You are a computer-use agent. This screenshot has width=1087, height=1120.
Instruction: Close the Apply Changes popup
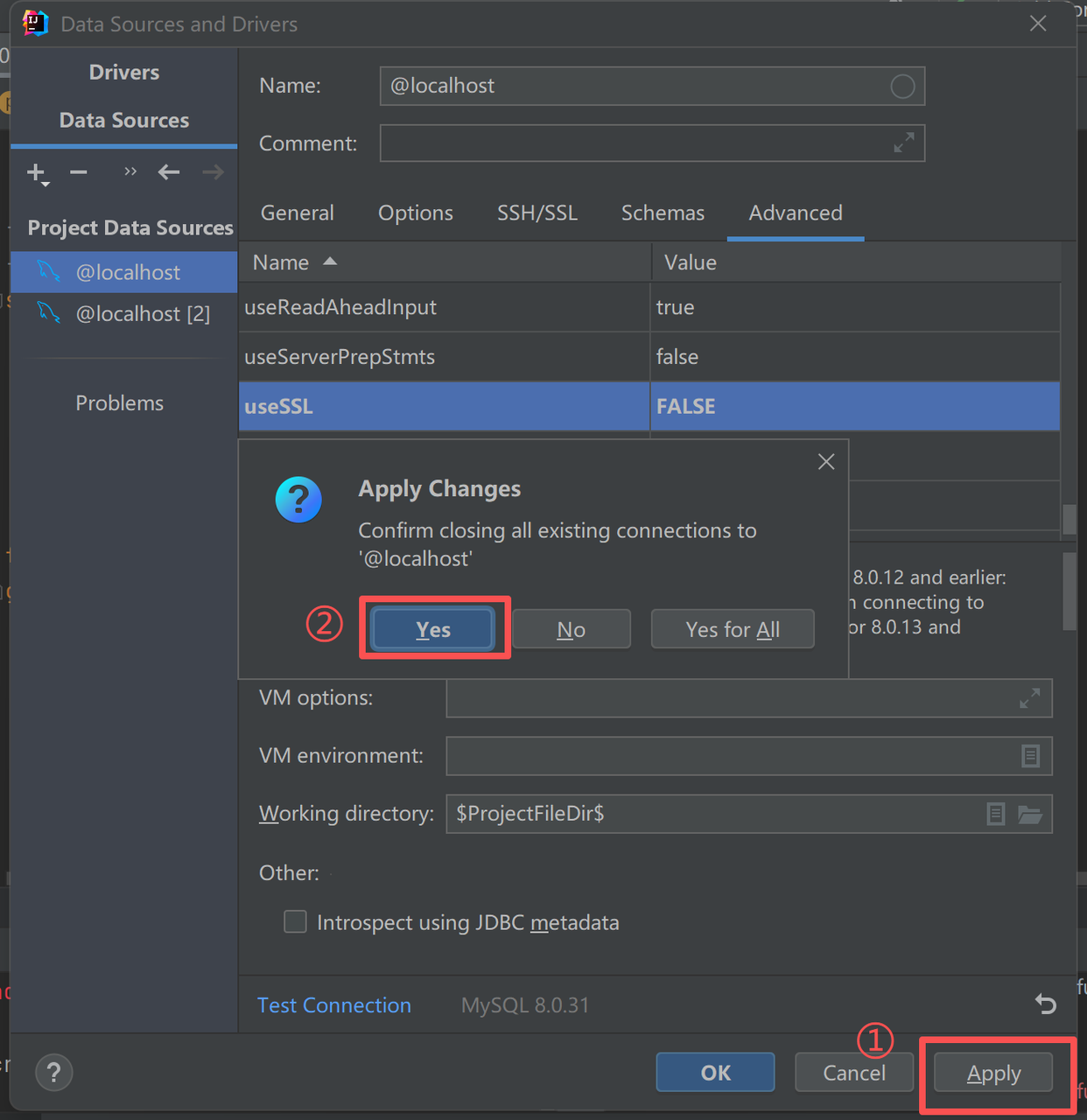(826, 462)
